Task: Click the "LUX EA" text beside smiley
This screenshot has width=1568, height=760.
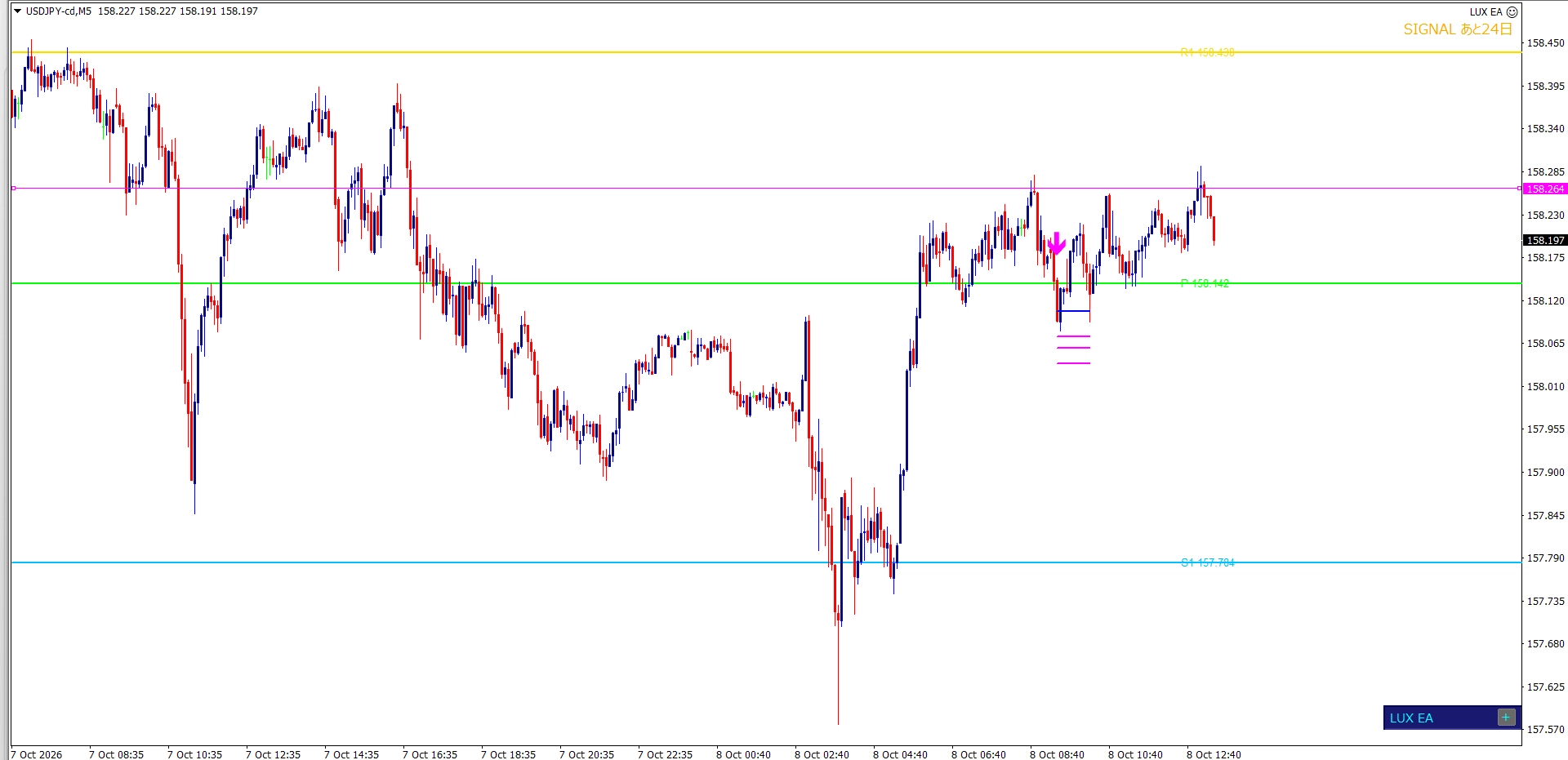Action: pos(1486,12)
